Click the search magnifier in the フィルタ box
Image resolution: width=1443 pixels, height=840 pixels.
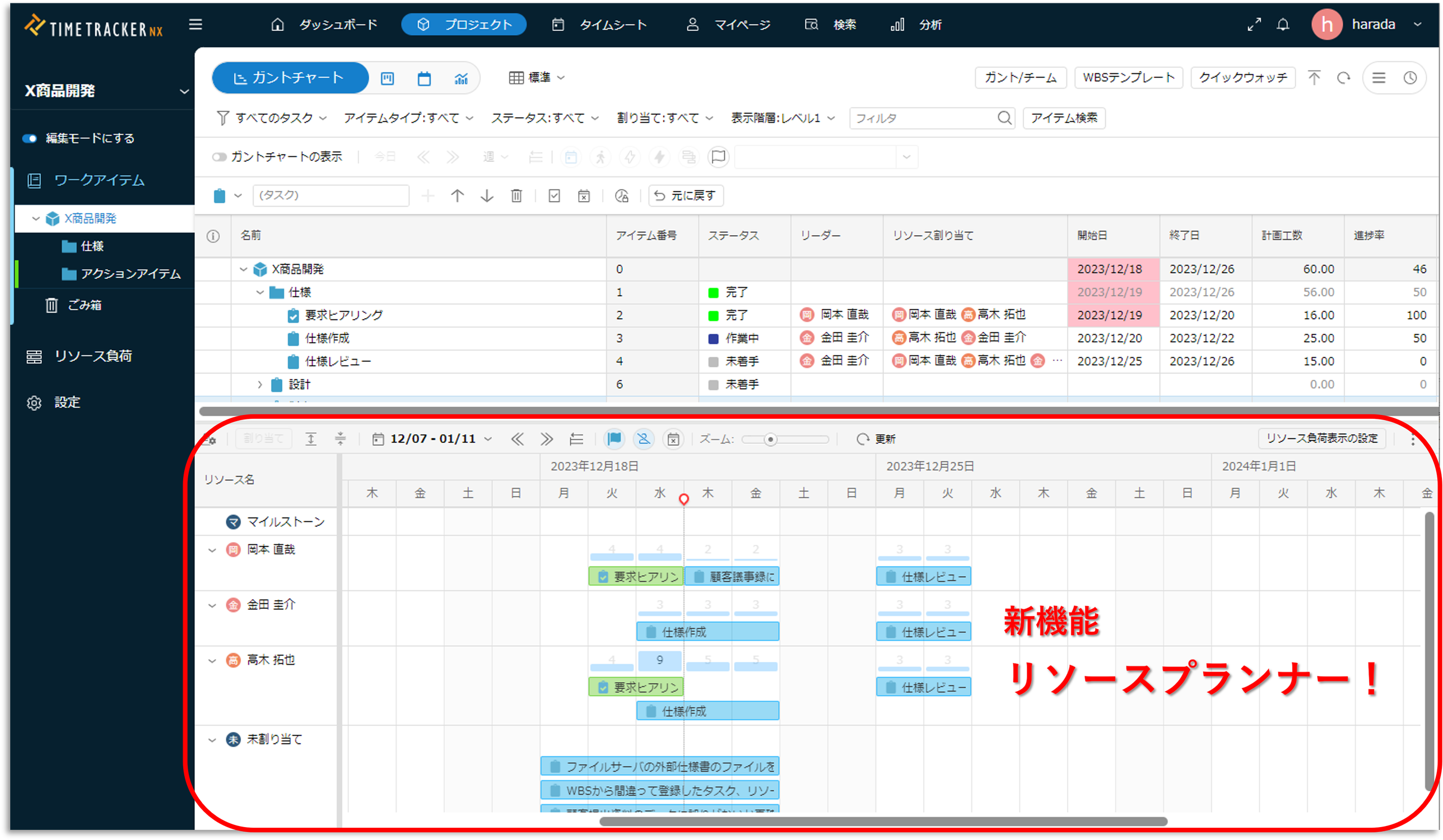(1004, 118)
